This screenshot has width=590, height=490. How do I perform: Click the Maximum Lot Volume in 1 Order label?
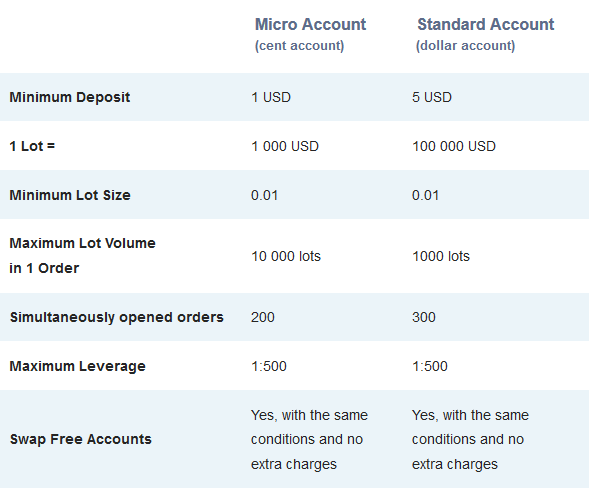point(82,256)
